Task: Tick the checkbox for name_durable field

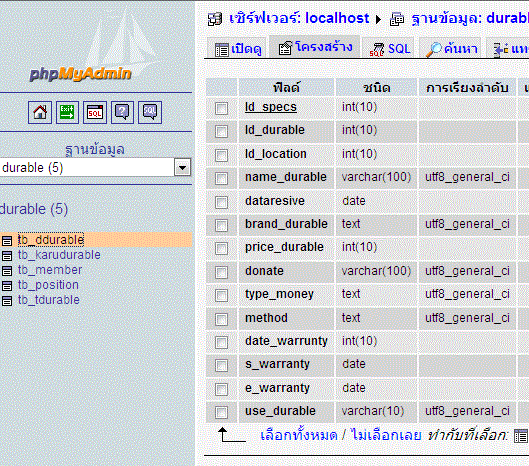Action: pyautogui.click(x=221, y=179)
